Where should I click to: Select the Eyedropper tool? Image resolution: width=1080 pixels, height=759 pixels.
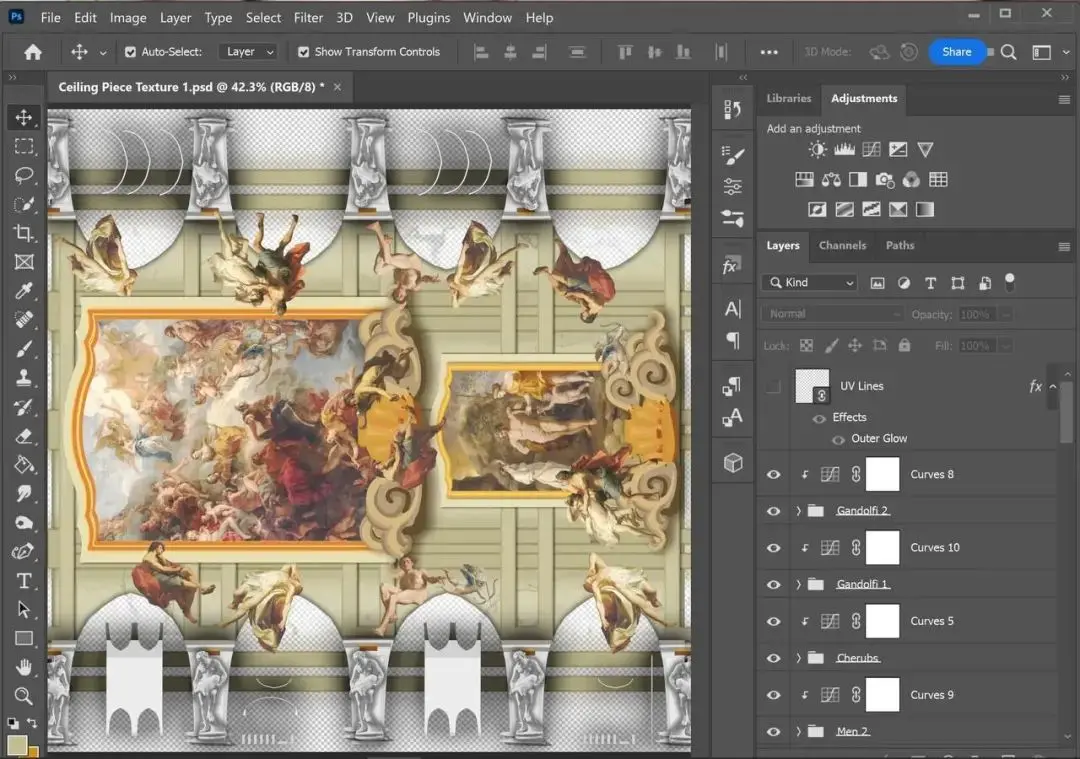coord(24,291)
